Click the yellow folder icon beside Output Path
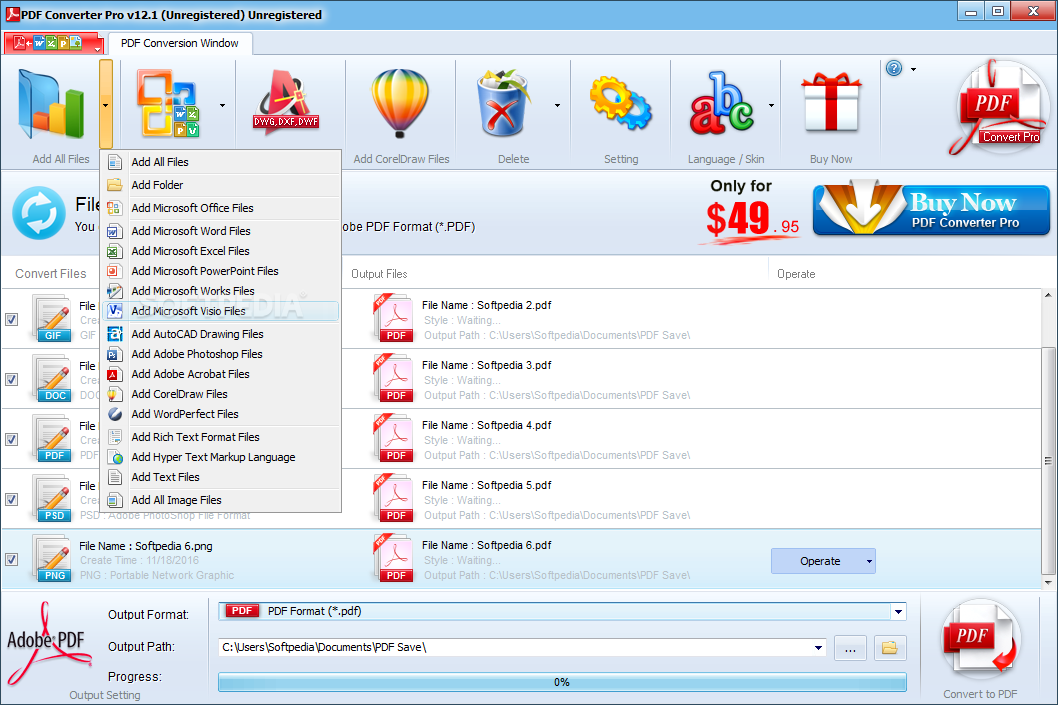This screenshot has height=705, width=1058. tap(890, 648)
